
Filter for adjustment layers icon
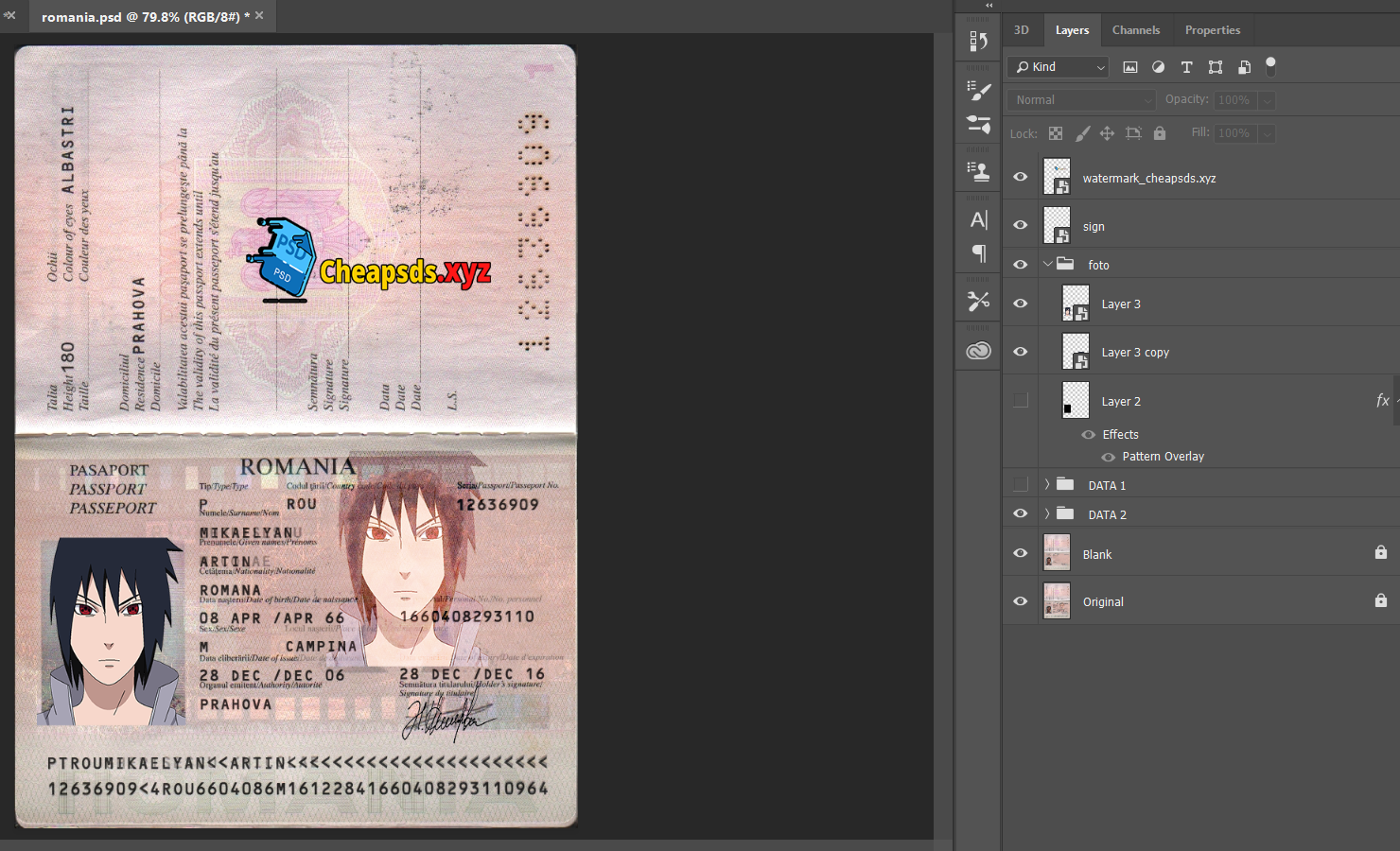[1158, 67]
